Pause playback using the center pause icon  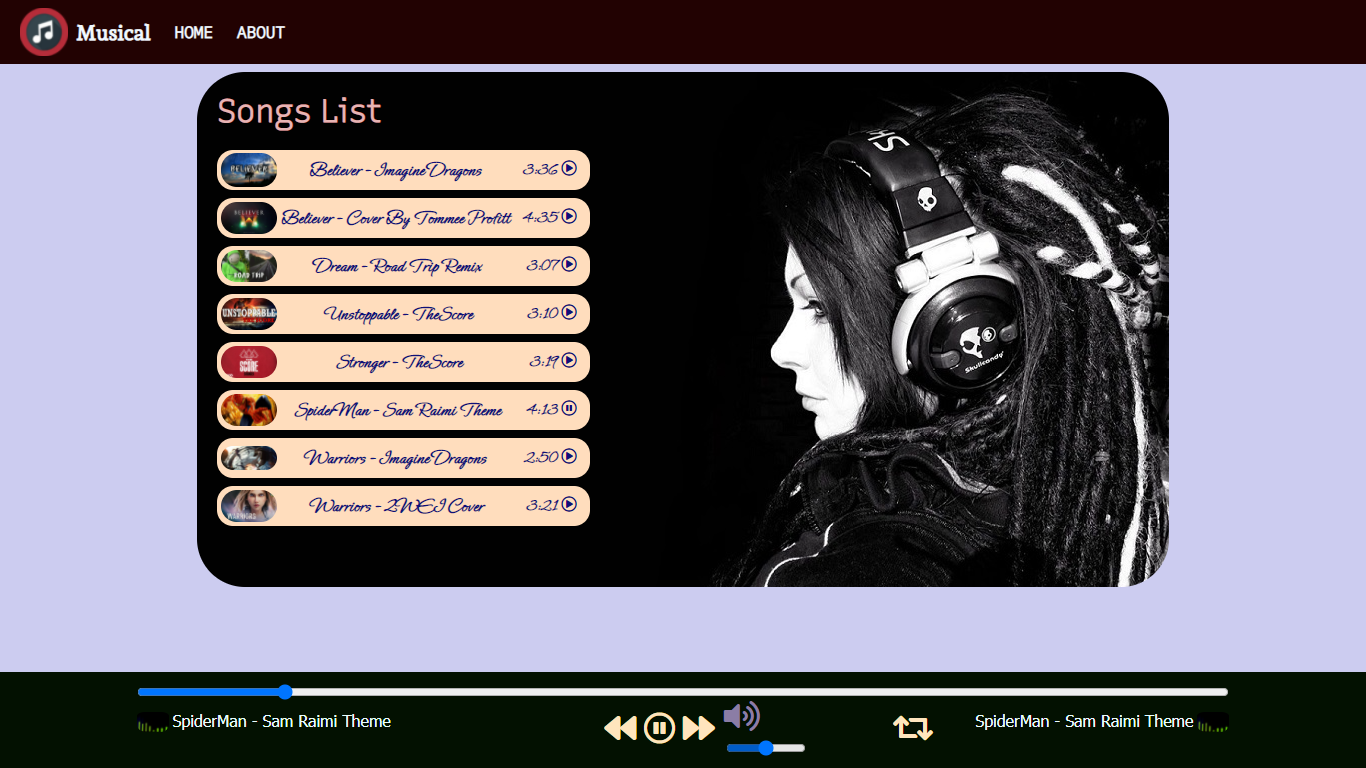659,728
